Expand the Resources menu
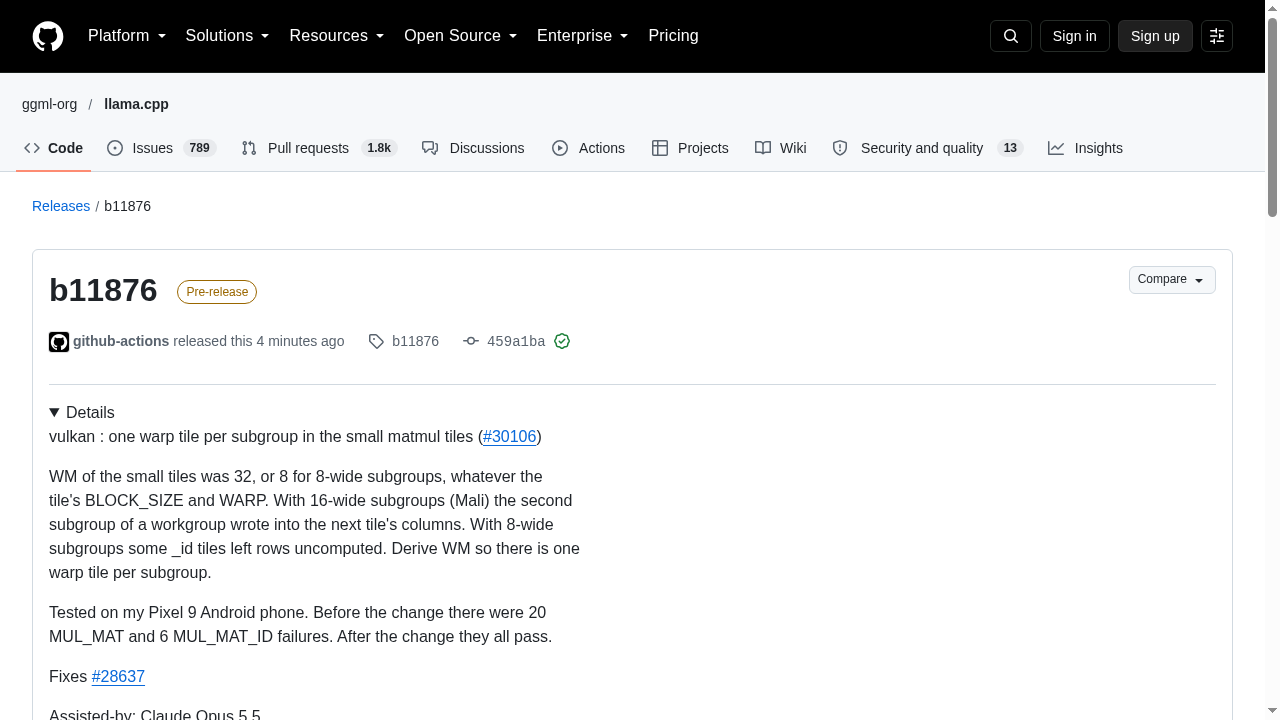Screen dimensions: 1280x720 [x=337, y=36]
